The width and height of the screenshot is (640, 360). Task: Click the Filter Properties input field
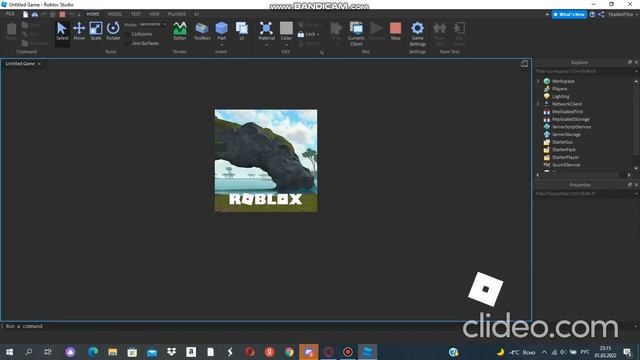[x=586, y=194]
